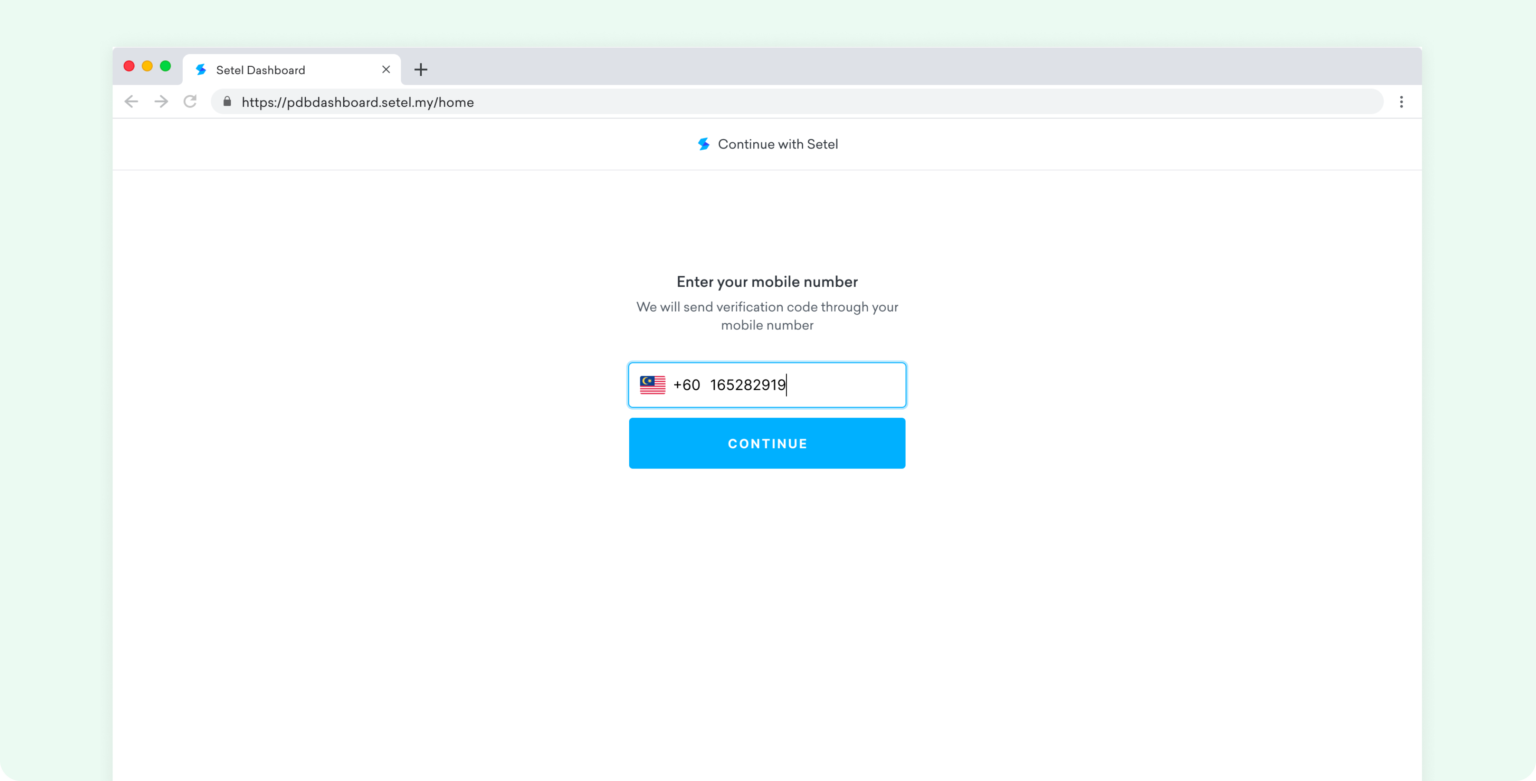Maximize window with the green button
The image size is (1536, 781).
coord(165,66)
